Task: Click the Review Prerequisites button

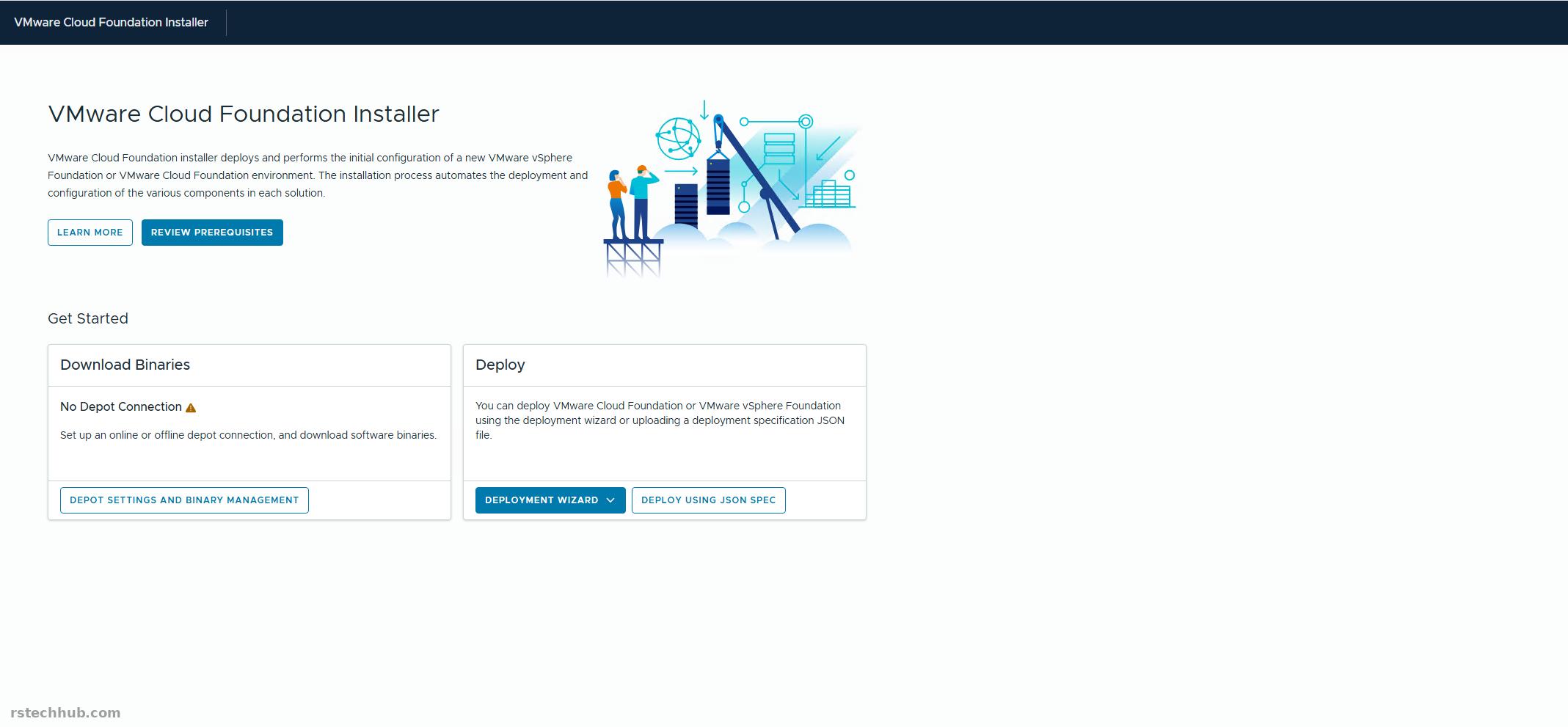Action: [x=212, y=233]
